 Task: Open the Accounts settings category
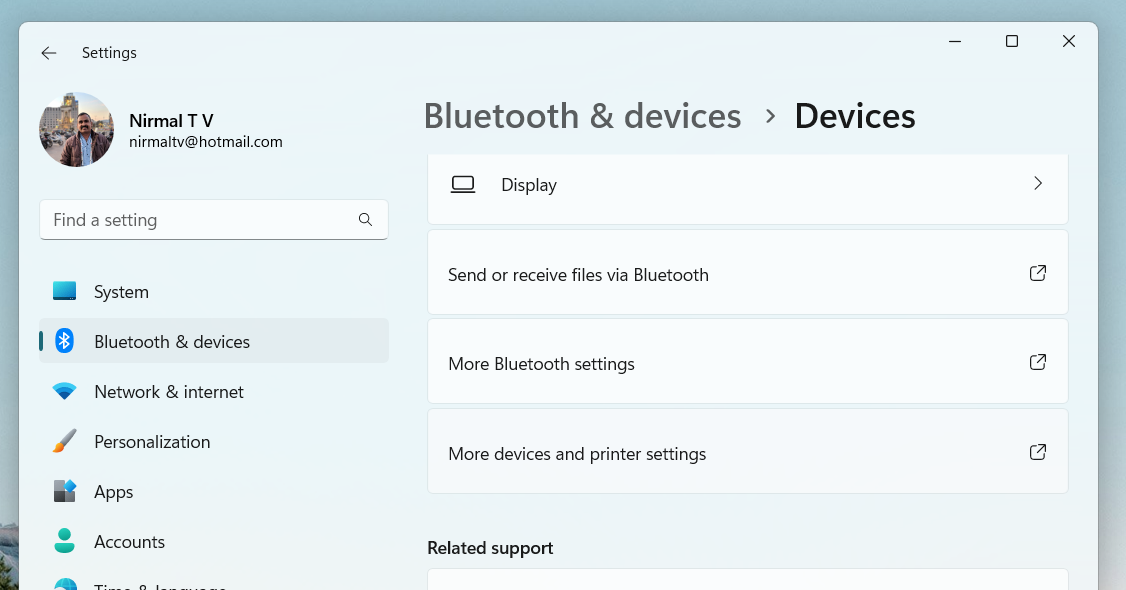click(x=214, y=541)
